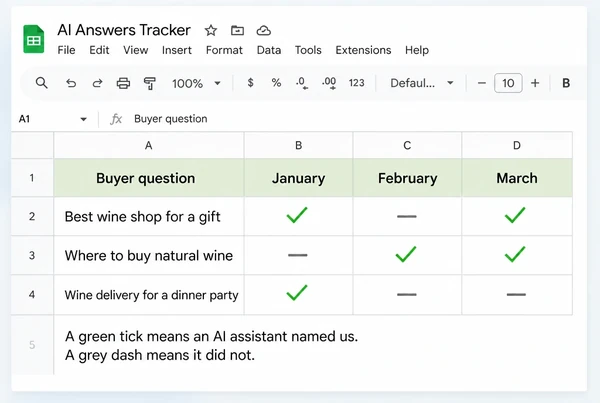The image size is (600, 403).
Task: Select column A header
Action: coord(149,145)
